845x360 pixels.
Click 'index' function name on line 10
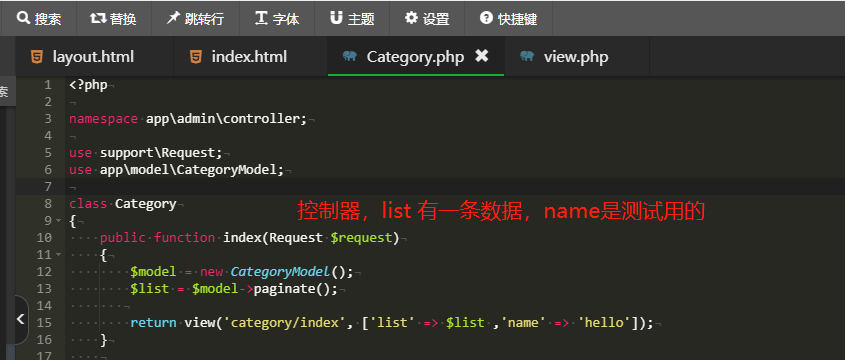click(x=242, y=238)
